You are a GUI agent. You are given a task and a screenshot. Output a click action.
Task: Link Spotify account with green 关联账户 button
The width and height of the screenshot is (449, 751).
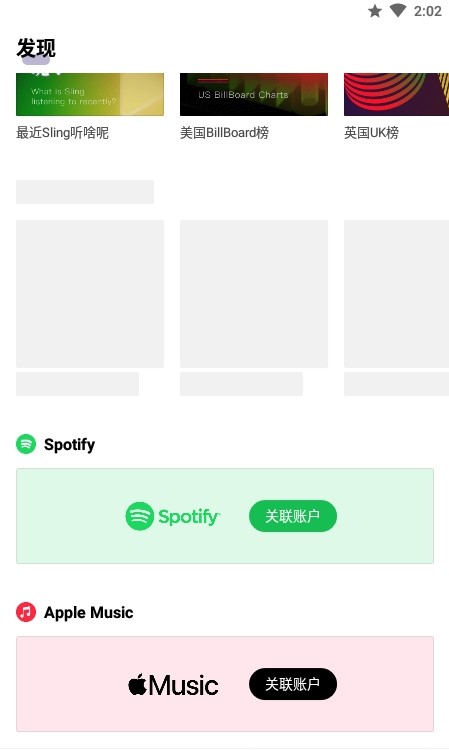[x=293, y=516]
